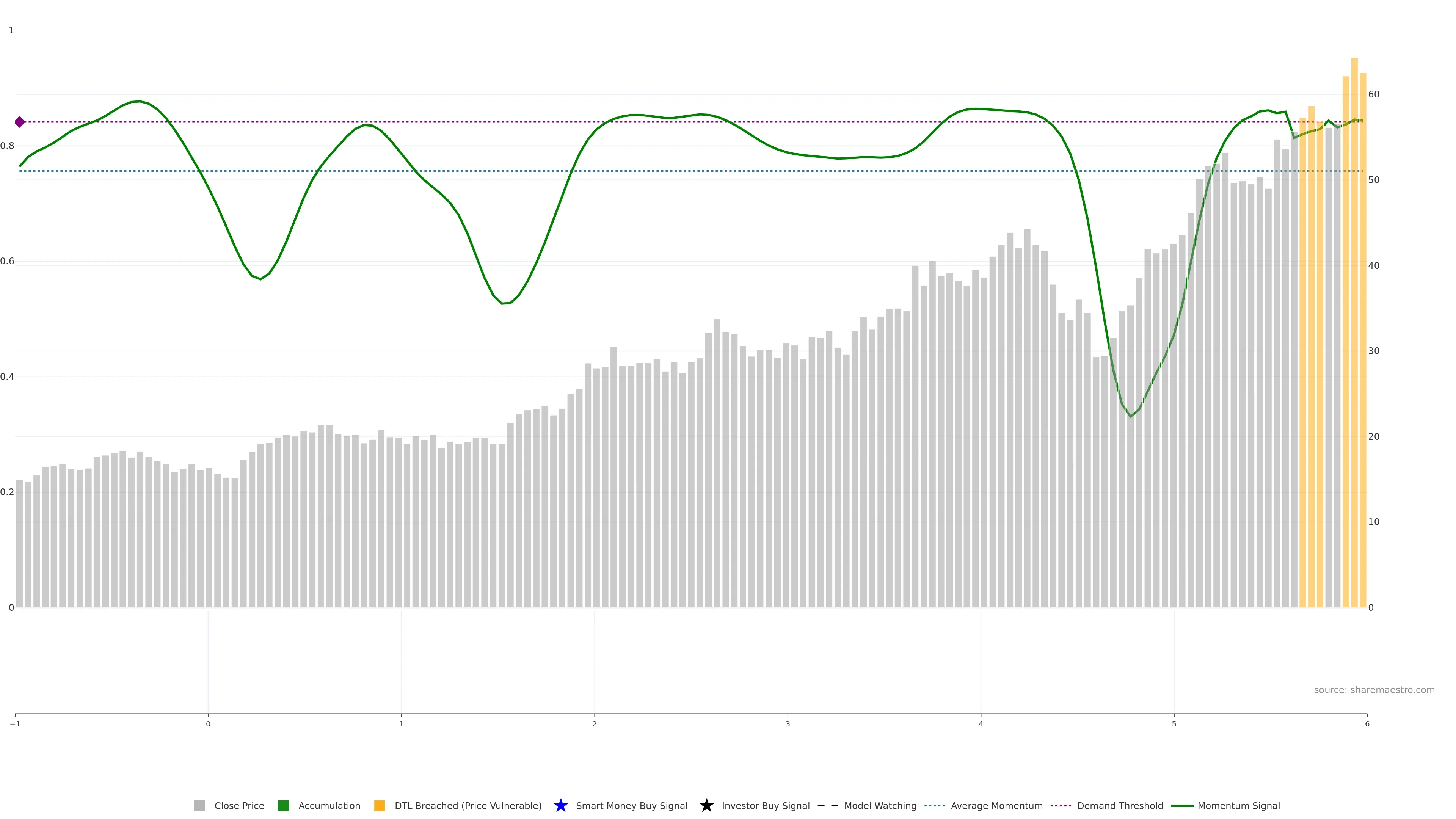The height and width of the screenshot is (819, 1456).
Task: Click the tallest orange price bar
Action: (1354, 339)
